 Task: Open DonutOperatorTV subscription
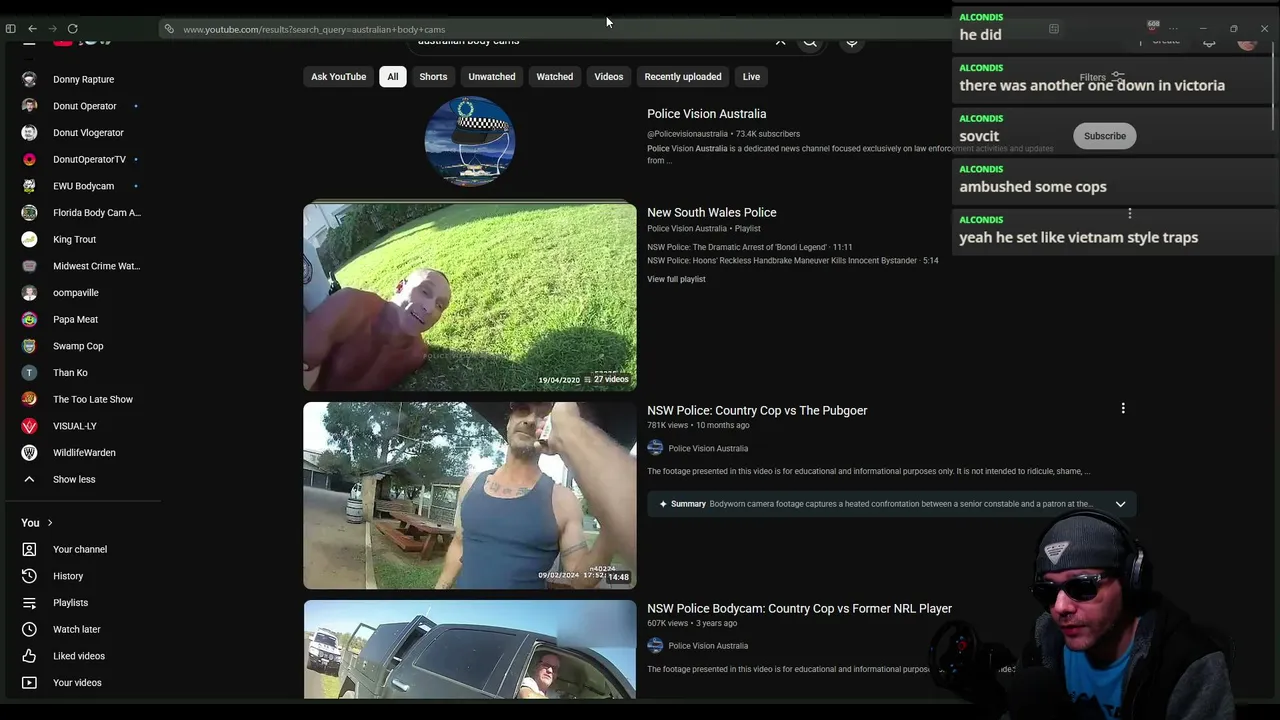point(89,159)
